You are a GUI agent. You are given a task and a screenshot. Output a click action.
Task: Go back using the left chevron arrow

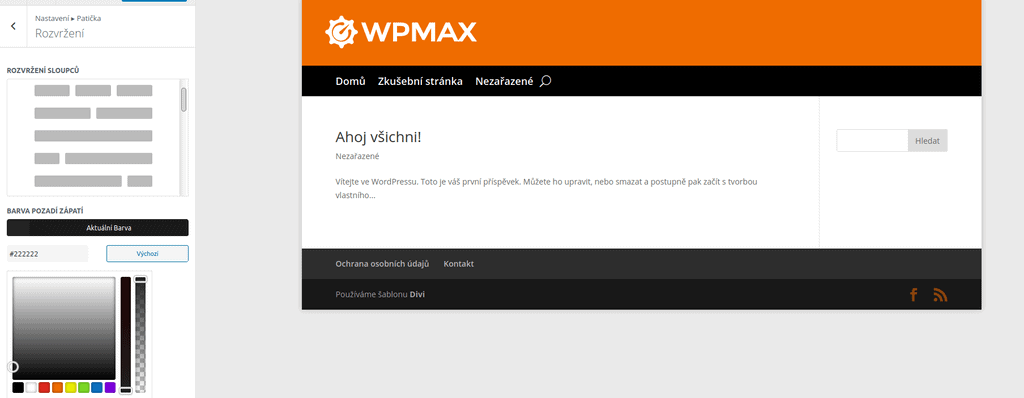tap(13, 26)
